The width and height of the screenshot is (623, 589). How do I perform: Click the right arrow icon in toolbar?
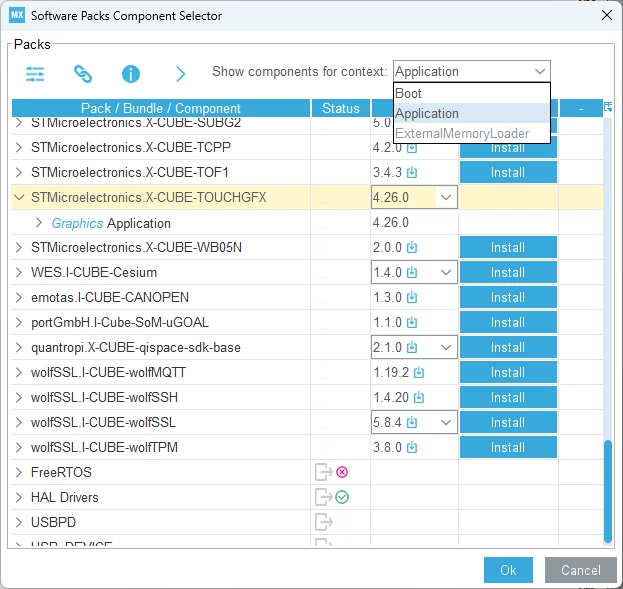click(180, 74)
